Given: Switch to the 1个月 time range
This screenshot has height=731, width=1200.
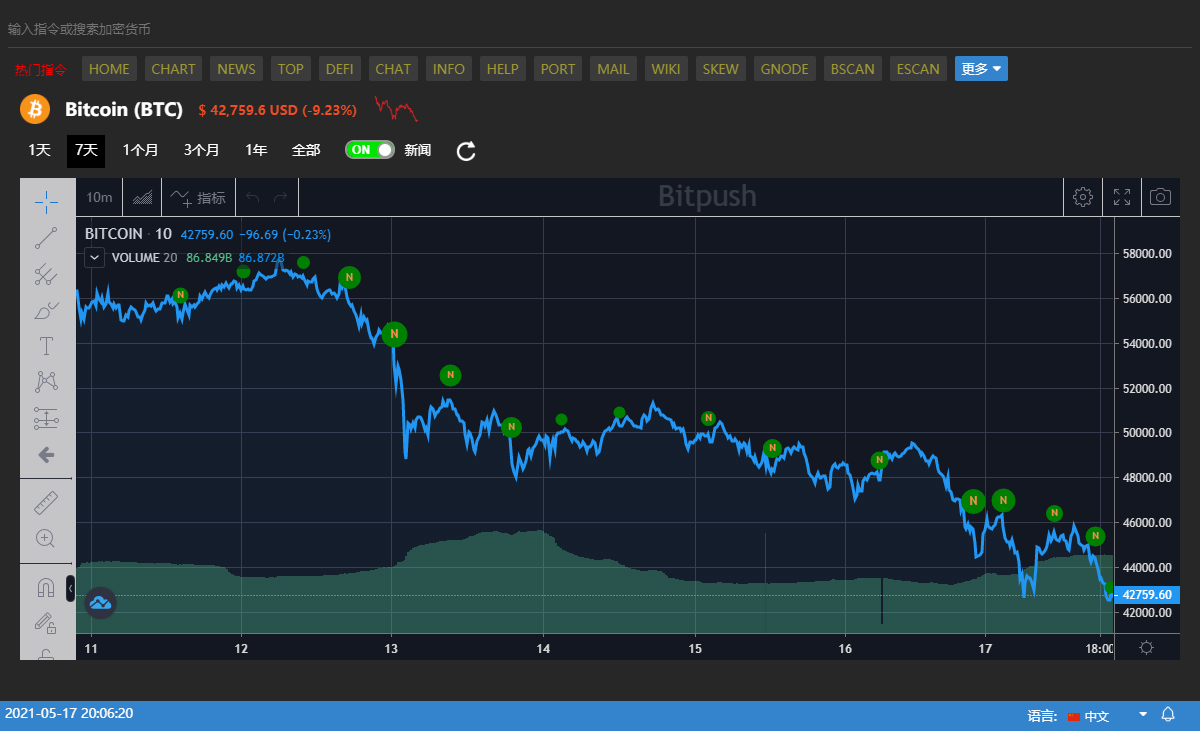Looking at the screenshot, I should 140,150.
